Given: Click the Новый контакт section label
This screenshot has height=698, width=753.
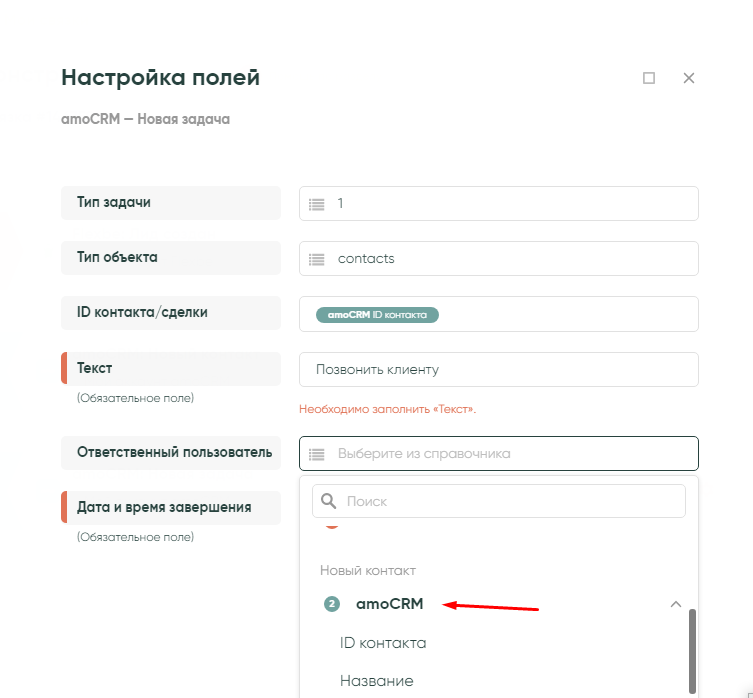Looking at the screenshot, I should 367,570.
